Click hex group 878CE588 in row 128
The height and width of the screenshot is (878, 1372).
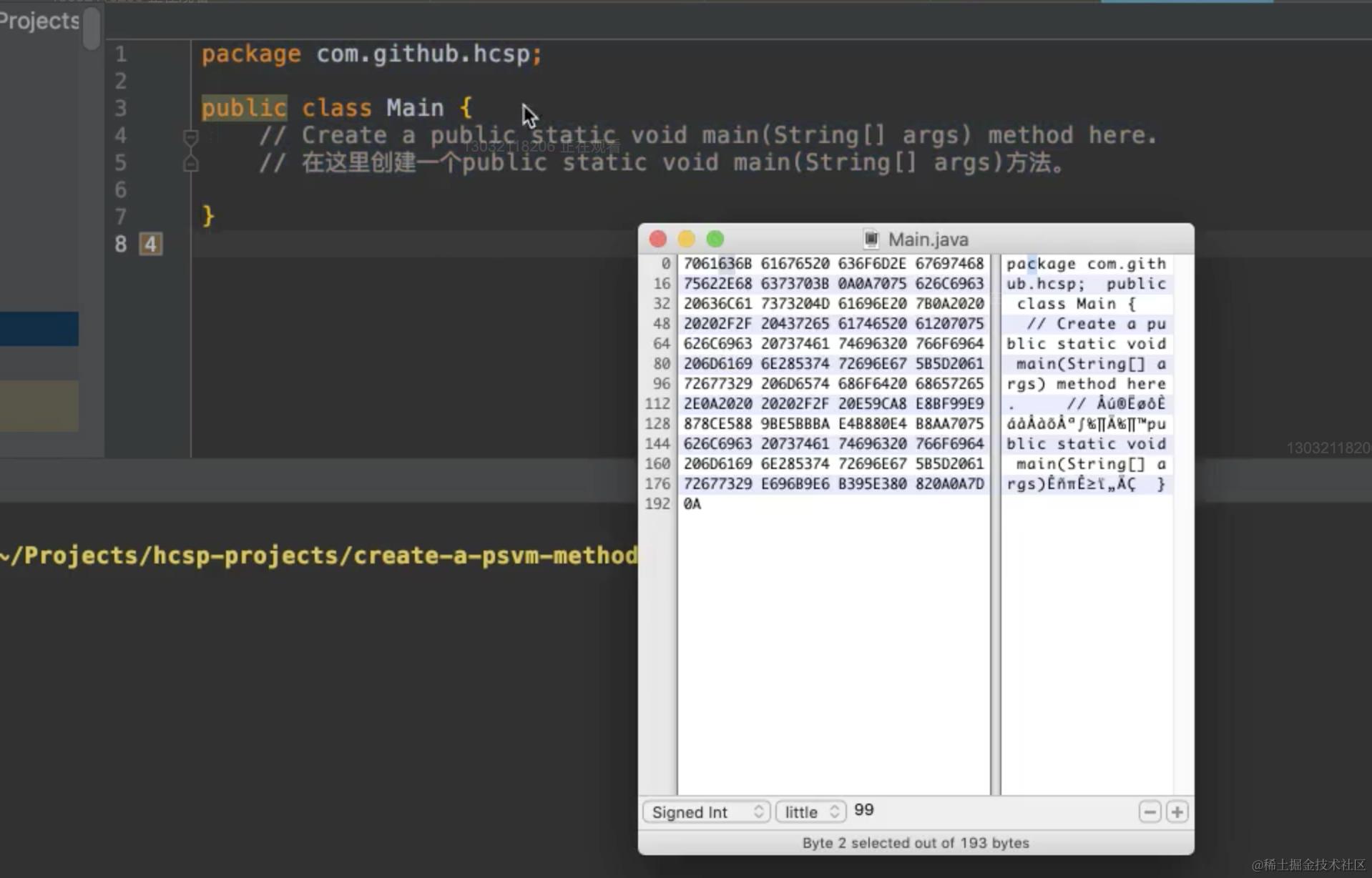(x=717, y=424)
